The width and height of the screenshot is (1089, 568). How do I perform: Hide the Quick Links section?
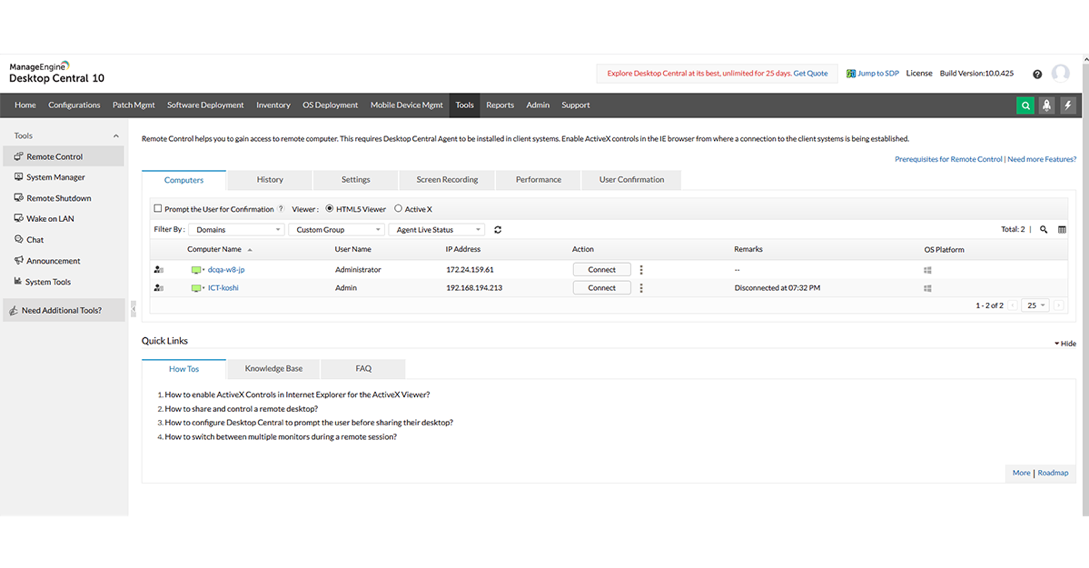click(x=1065, y=344)
